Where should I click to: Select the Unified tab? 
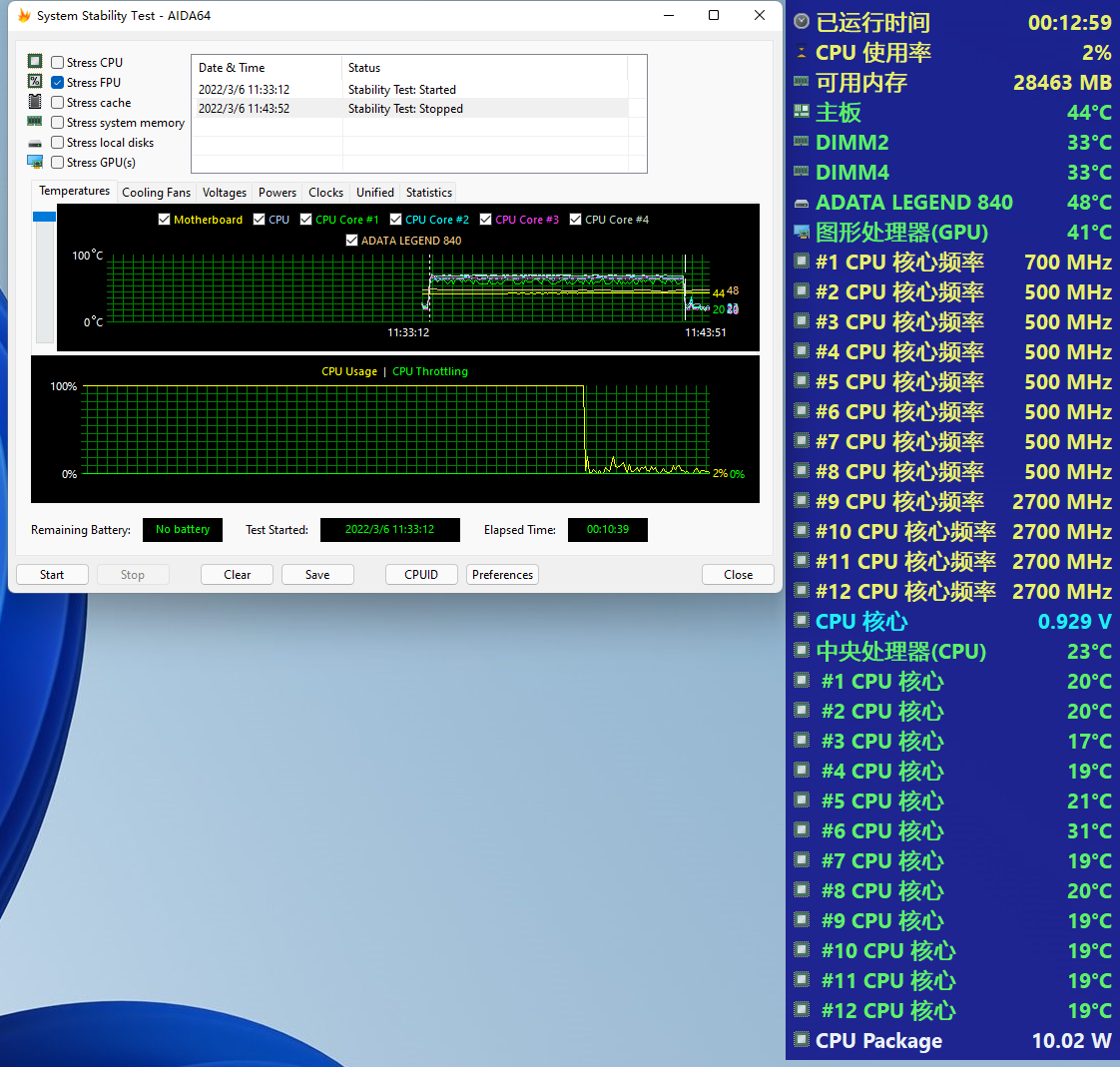(x=375, y=192)
